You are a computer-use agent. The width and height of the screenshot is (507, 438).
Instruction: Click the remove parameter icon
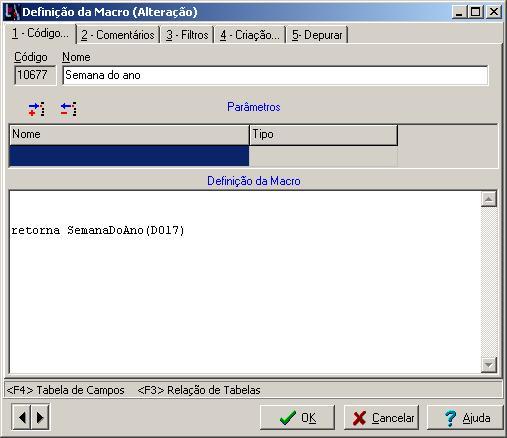[x=68, y=109]
